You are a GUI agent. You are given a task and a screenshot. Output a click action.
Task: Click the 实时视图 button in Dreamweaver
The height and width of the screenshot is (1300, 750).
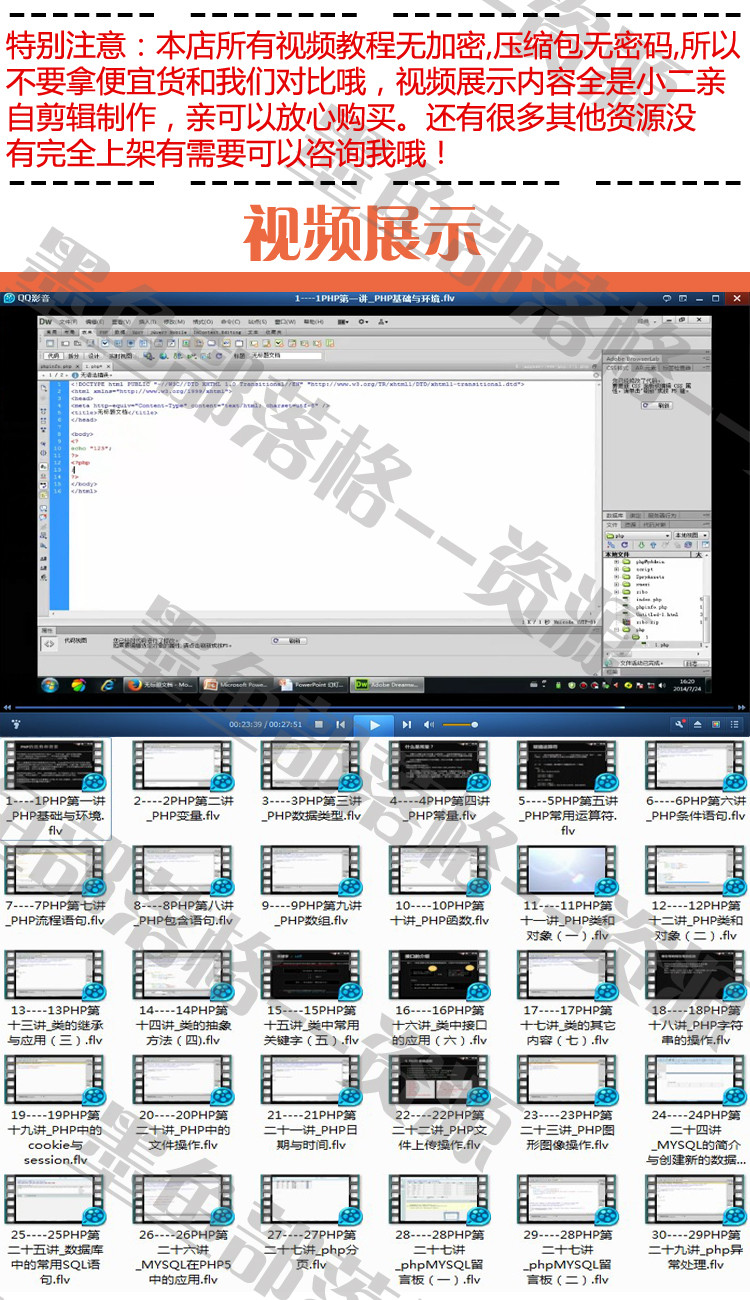pos(119,355)
